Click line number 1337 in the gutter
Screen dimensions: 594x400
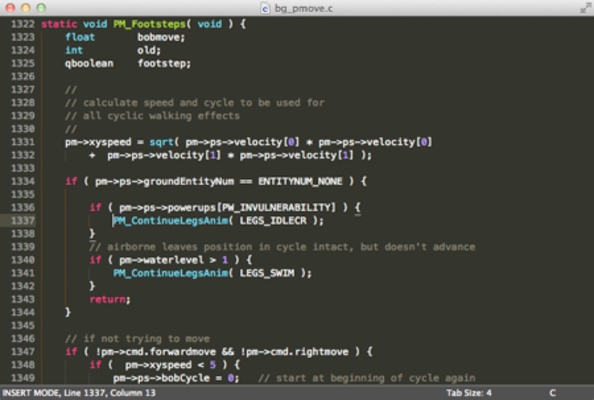[23, 220]
